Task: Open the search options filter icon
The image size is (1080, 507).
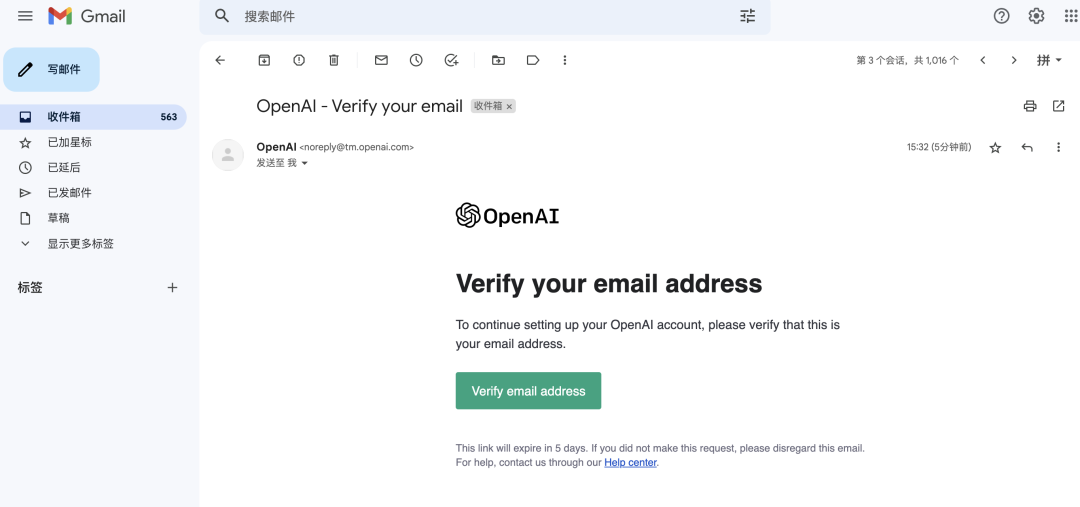Action: click(748, 16)
